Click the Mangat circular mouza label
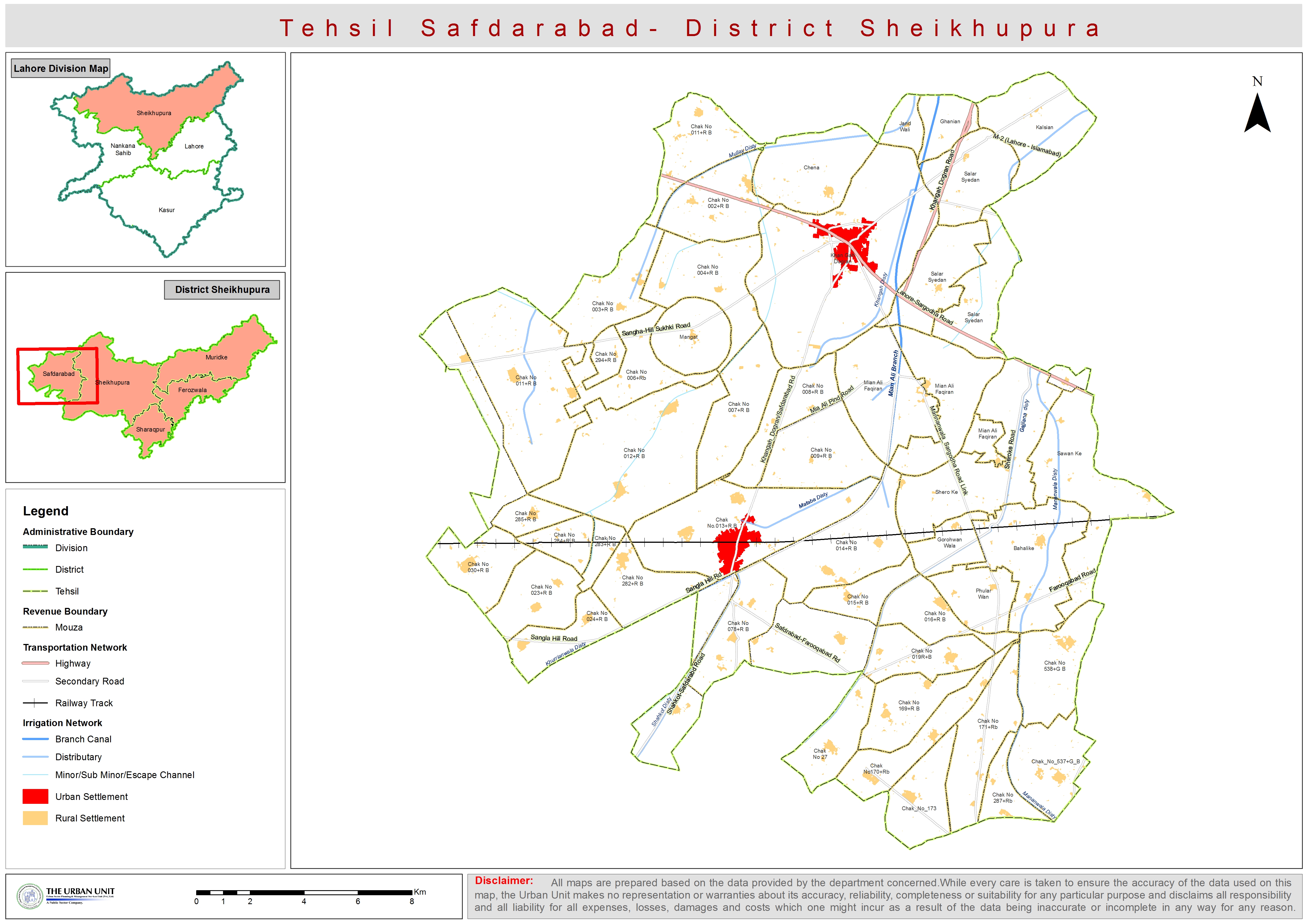The image size is (1307, 924). [x=688, y=337]
